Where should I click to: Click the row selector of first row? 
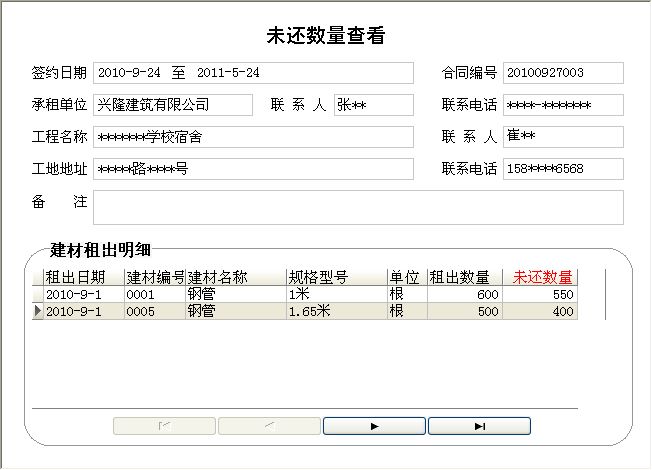tap(38, 296)
